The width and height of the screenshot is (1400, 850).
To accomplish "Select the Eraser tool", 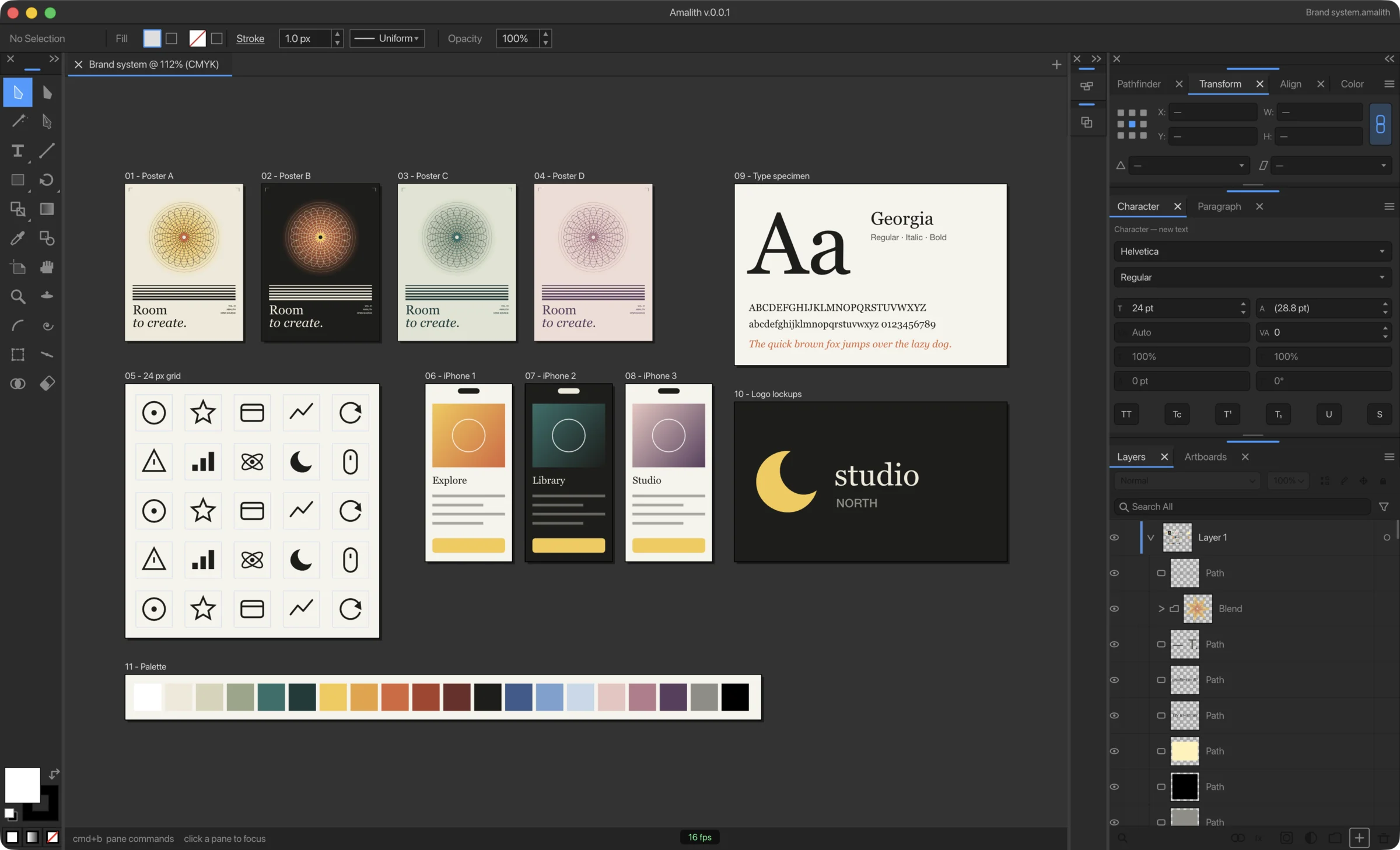I will pos(47,383).
